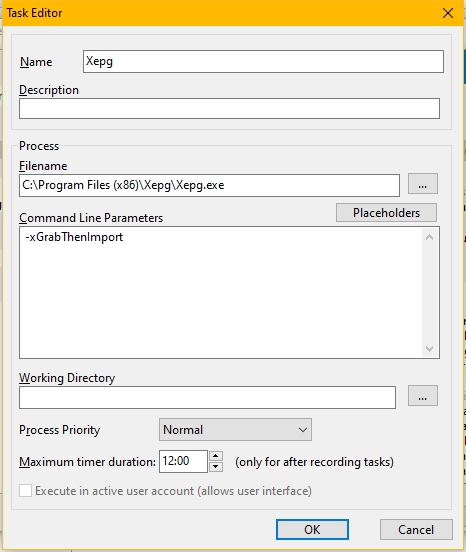
Task: Decrease the maximum timer duration with down arrow
Action: [x=216, y=467]
